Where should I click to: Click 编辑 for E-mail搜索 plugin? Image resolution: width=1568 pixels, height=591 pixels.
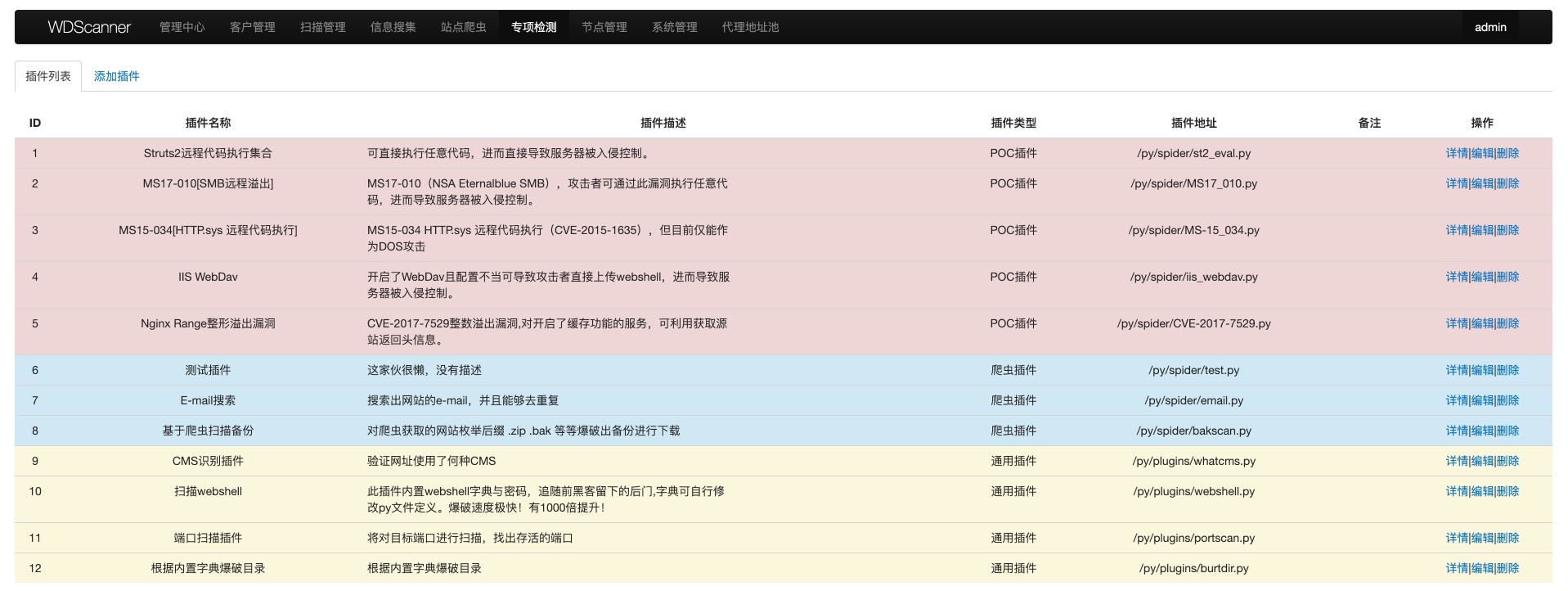click(1482, 400)
